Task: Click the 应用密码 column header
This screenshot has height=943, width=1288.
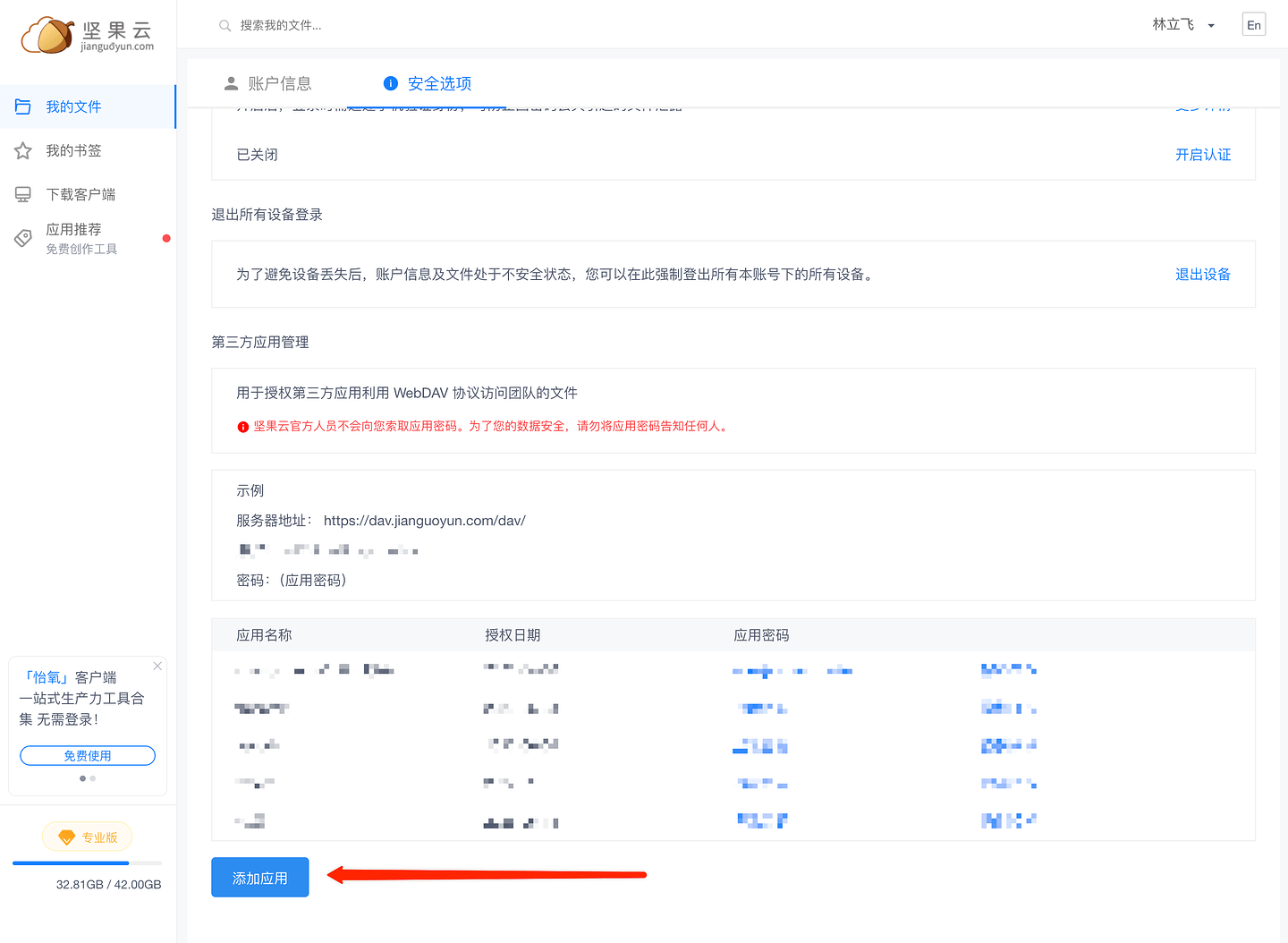Action: click(761, 635)
